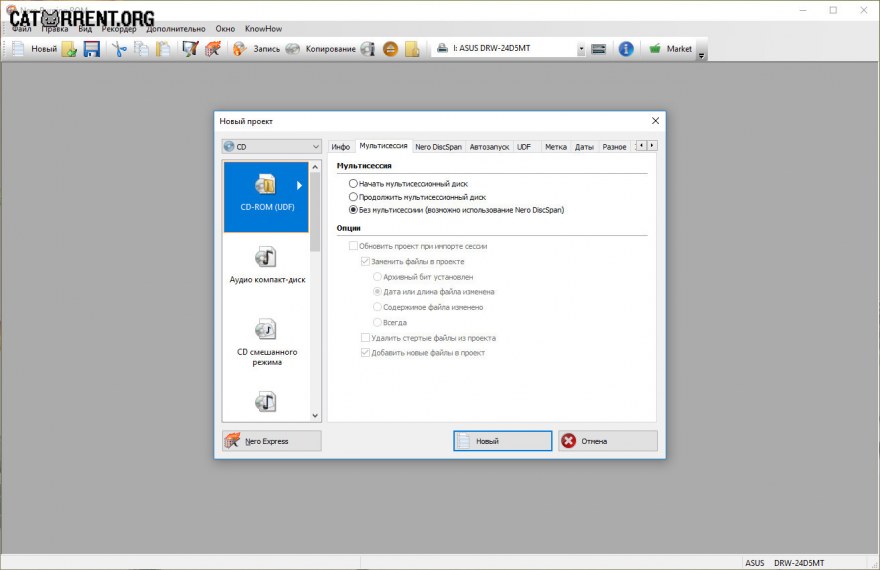Switch to the Автозапуск tab

pyautogui.click(x=489, y=147)
